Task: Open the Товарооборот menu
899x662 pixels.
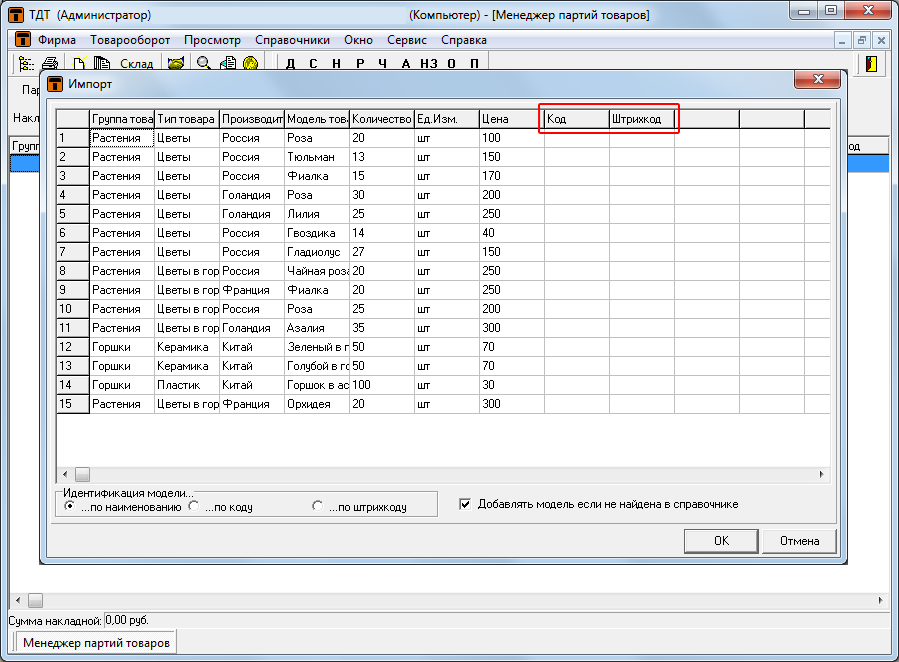Action: click(130, 40)
